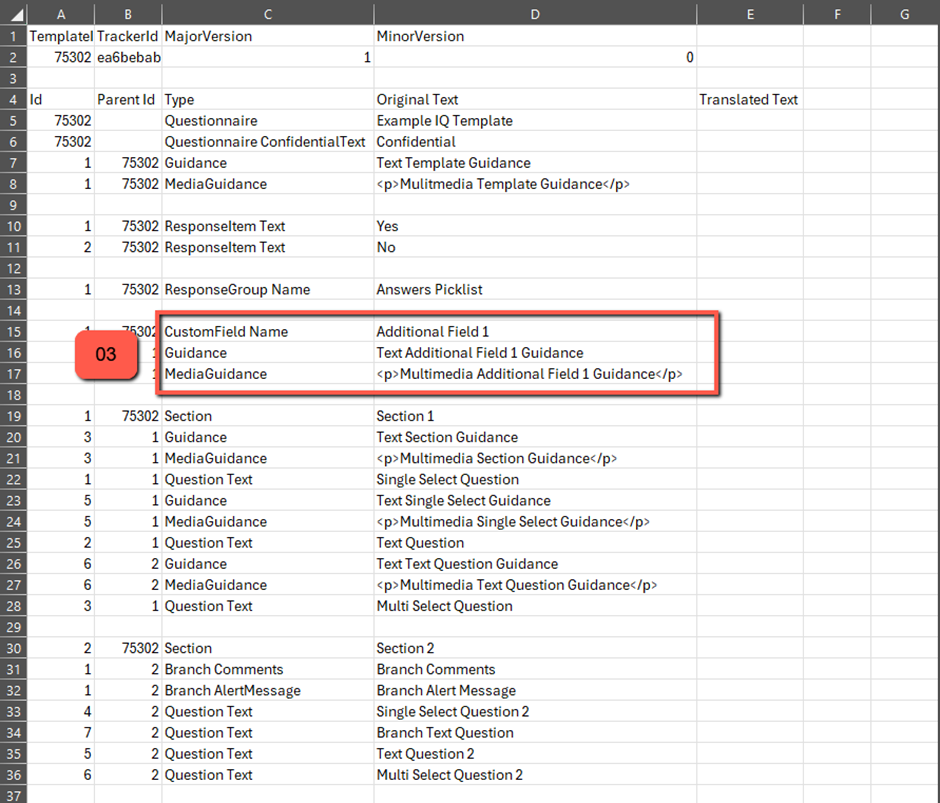The width and height of the screenshot is (940, 803).
Task: Click the row 30 header
Action: [12, 648]
